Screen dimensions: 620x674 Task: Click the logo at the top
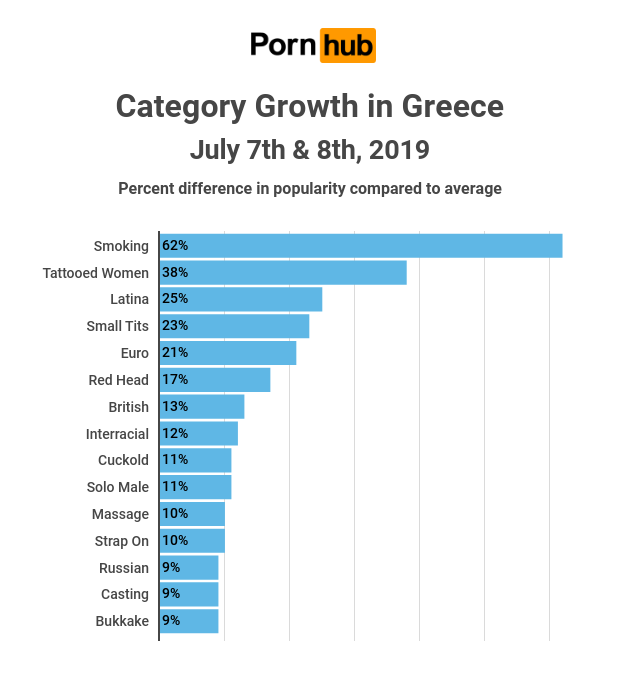click(x=312, y=45)
